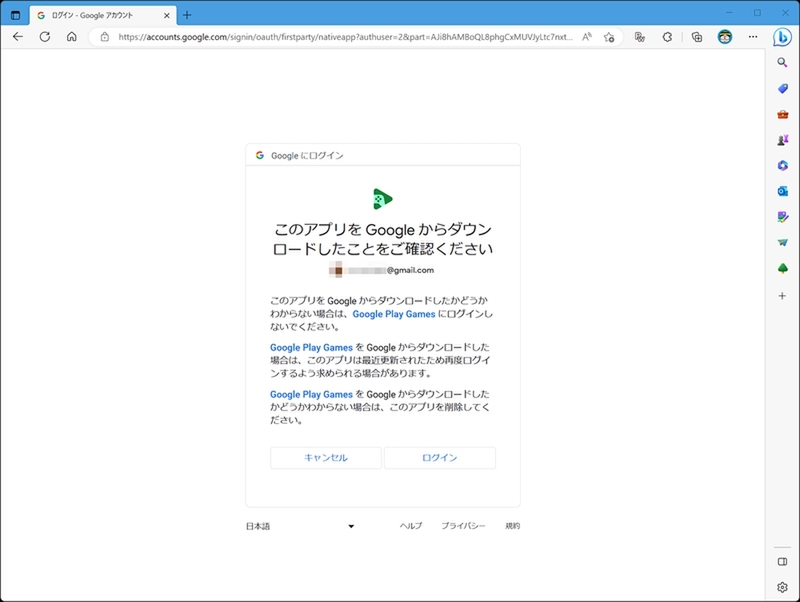Open the sidebar Shopping tag icon
The width and height of the screenshot is (800, 602).
pos(783,88)
